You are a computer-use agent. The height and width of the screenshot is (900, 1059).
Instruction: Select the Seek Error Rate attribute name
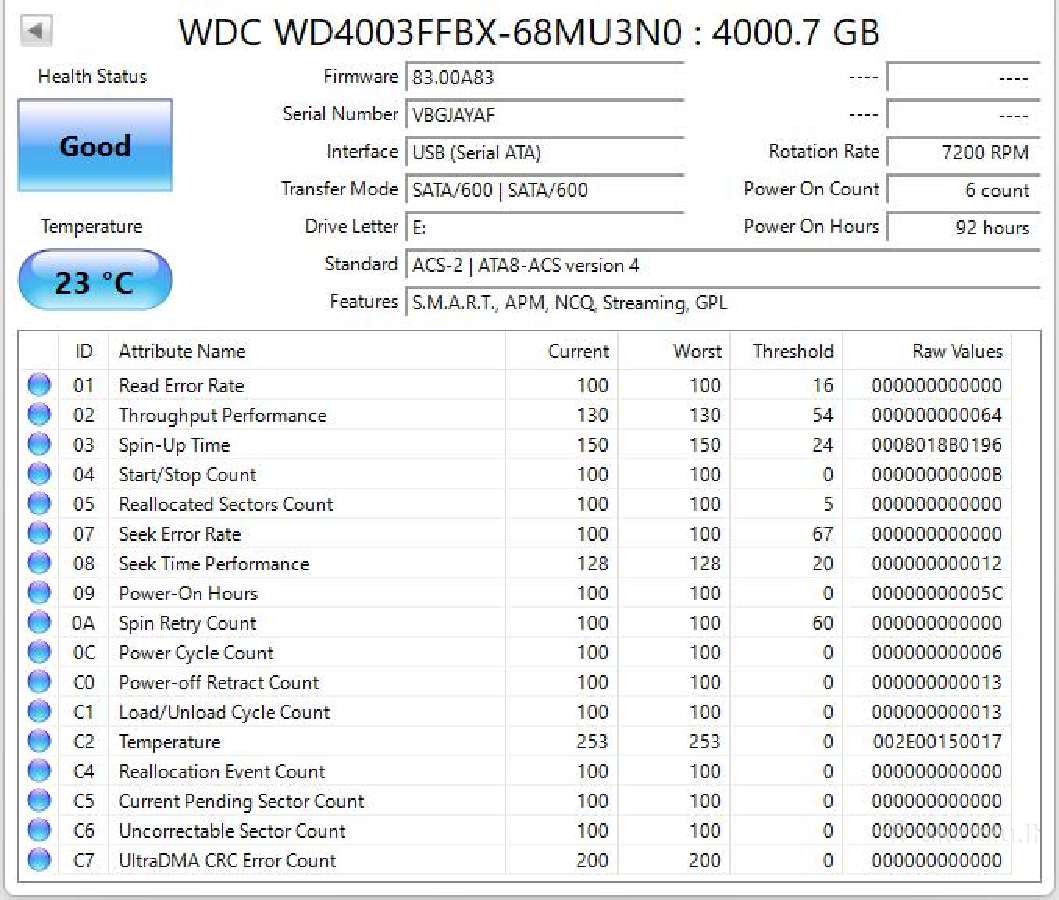click(x=180, y=534)
